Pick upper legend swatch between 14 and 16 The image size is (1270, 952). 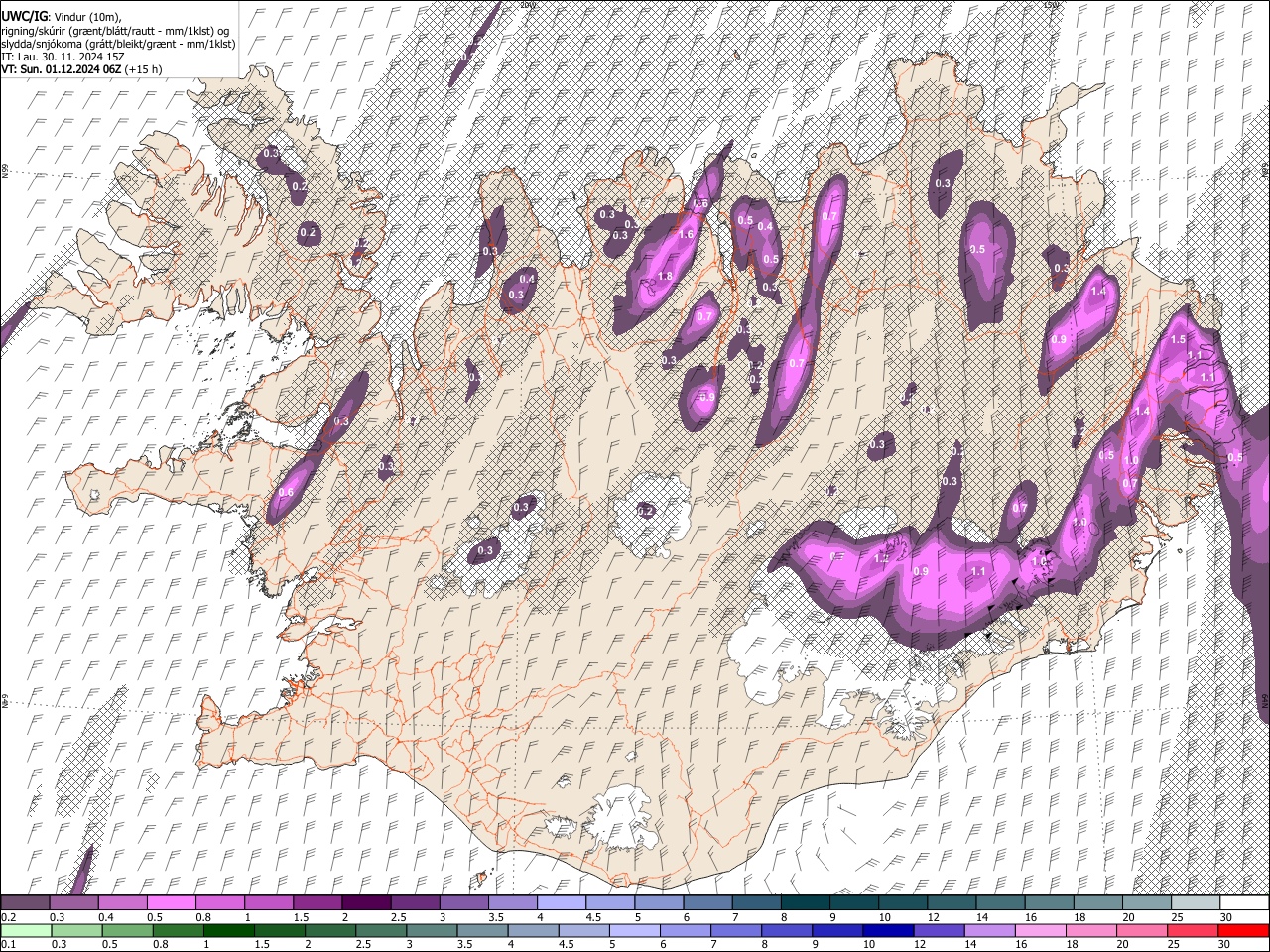click(1000, 902)
